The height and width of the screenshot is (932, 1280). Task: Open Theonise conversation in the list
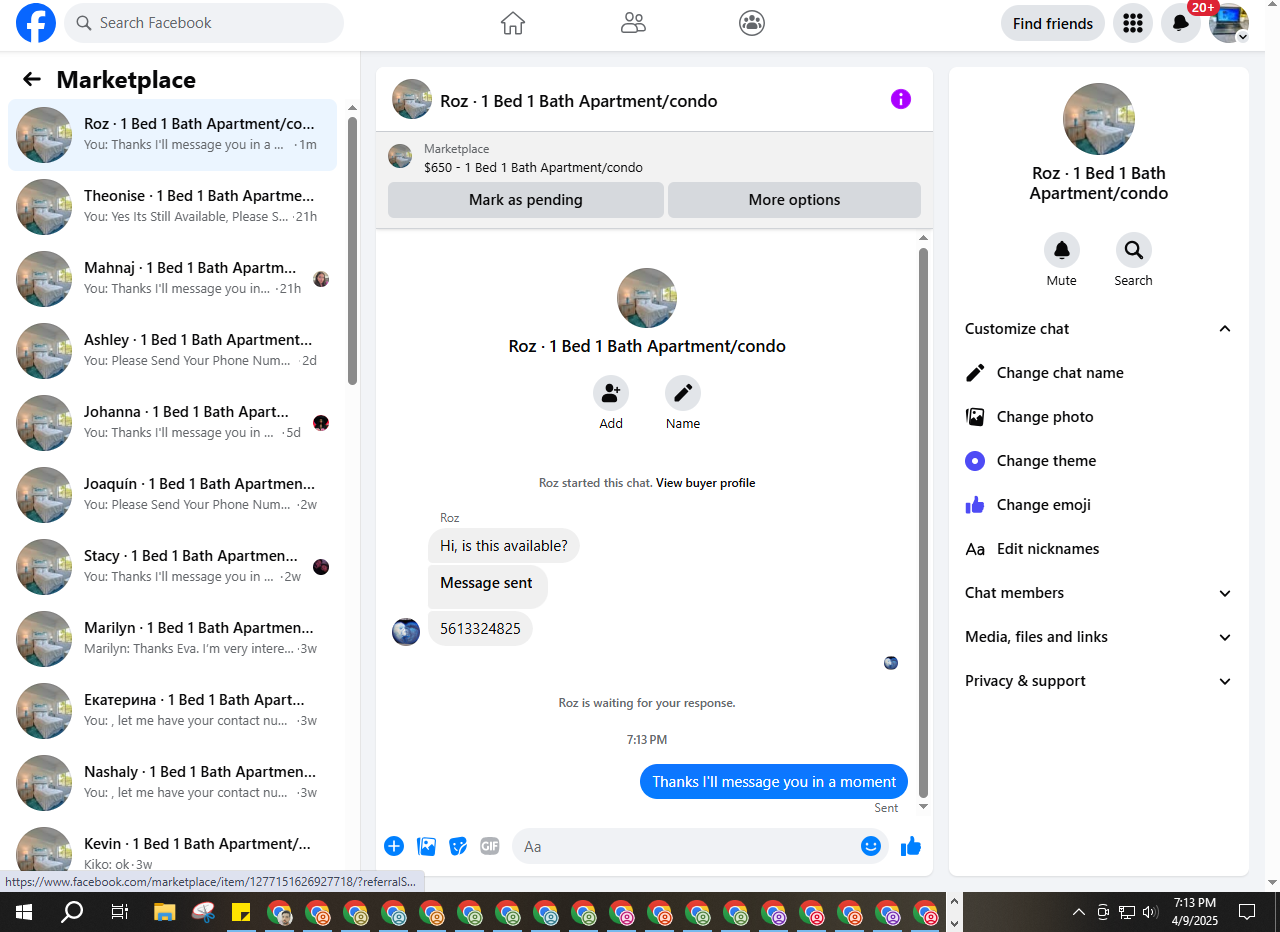pyautogui.click(x=172, y=207)
